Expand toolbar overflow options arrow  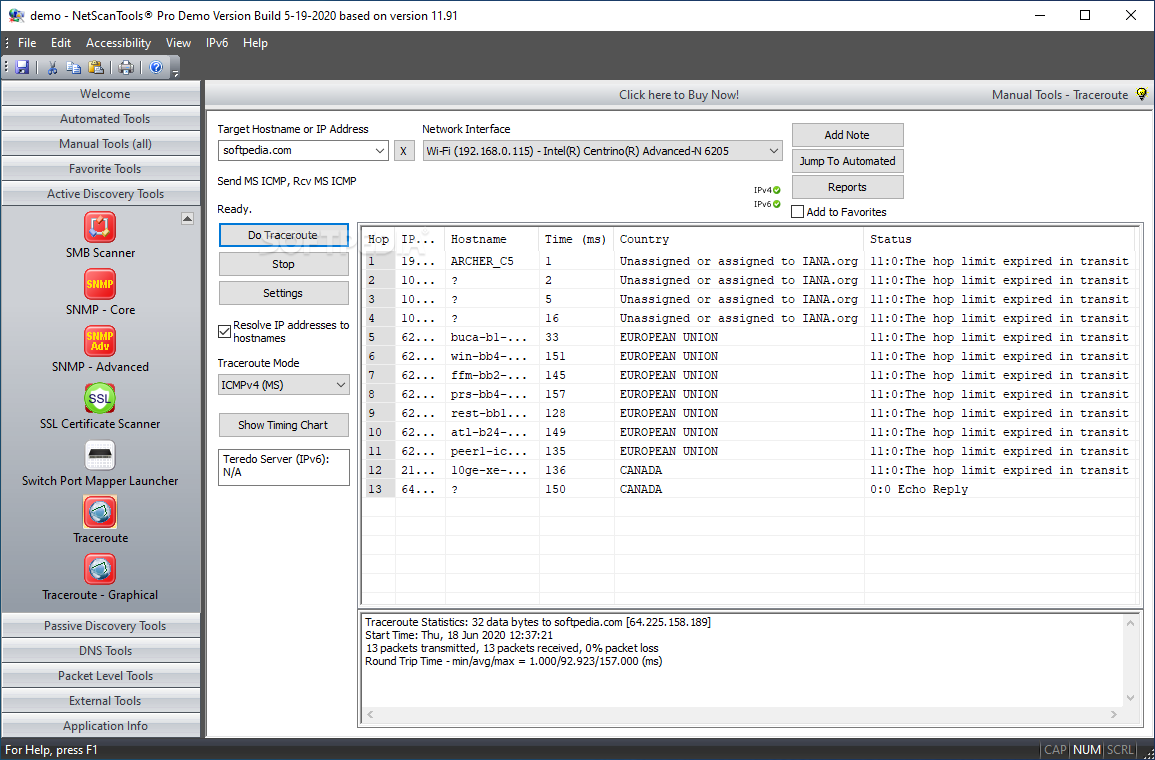(175, 72)
